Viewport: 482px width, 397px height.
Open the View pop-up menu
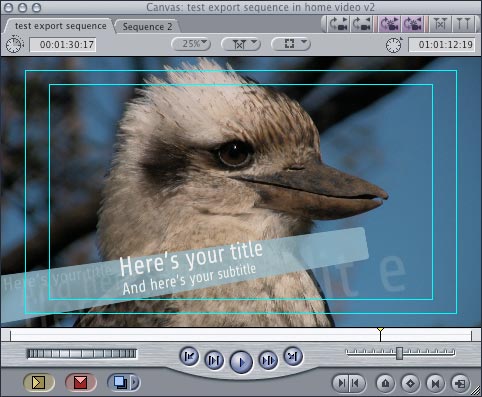[x=291, y=44]
